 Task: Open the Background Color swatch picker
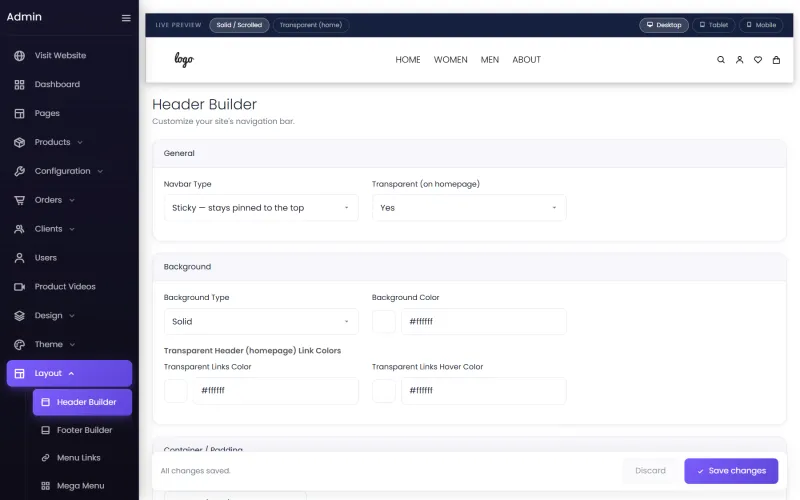click(384, 321)
